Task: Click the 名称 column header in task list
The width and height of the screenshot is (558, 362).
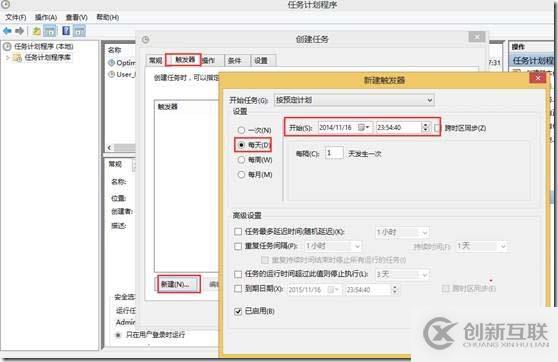Action: [115, 50]
